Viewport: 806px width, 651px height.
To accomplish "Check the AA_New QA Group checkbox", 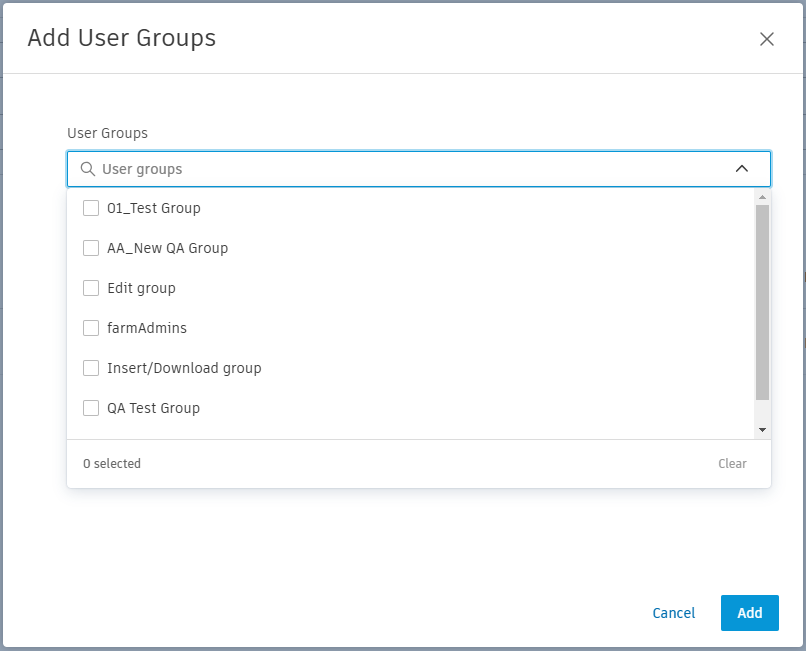I will (91, 248).
